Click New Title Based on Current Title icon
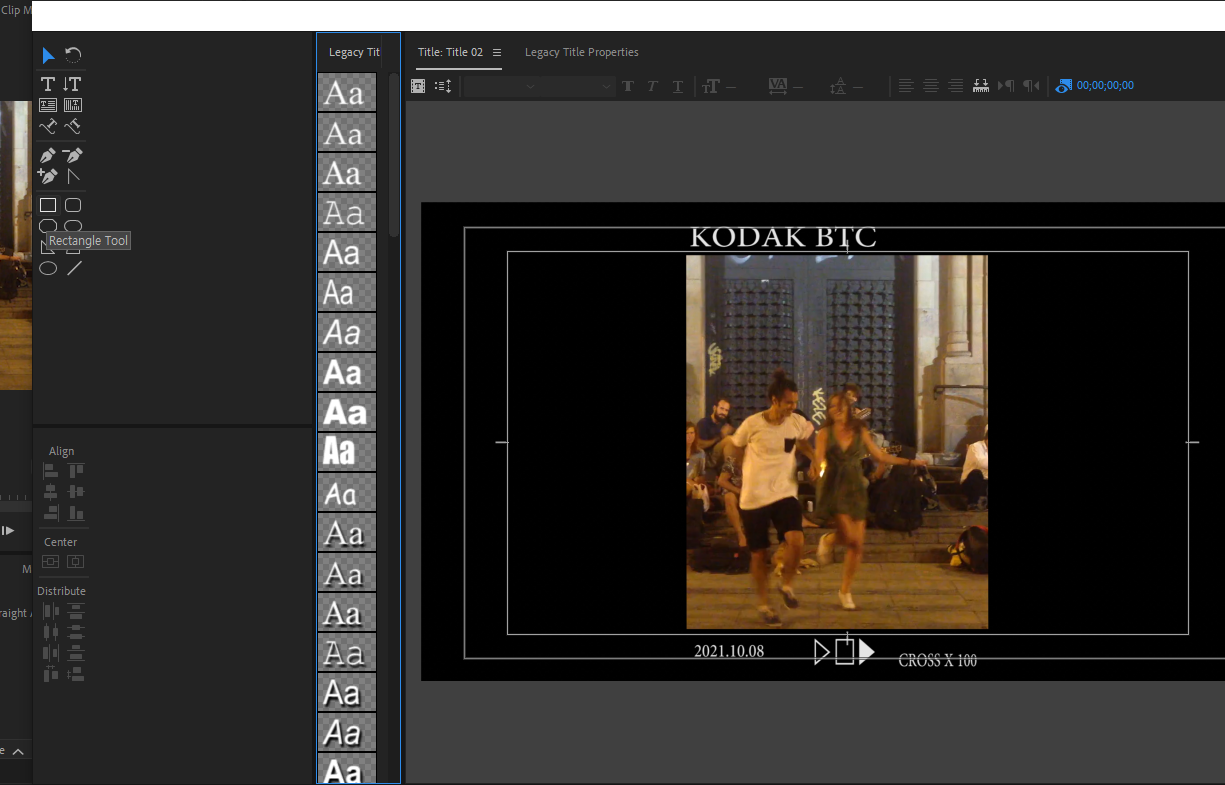Image resolution: width=1225 pixels, height=785 pixels. (418, 86)
